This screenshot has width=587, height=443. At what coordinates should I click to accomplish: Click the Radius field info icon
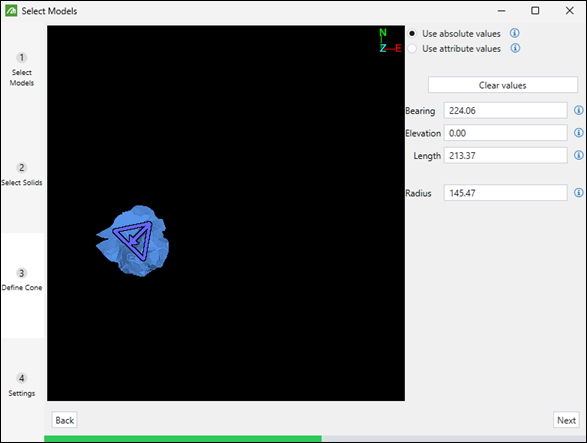coord(579,192)
